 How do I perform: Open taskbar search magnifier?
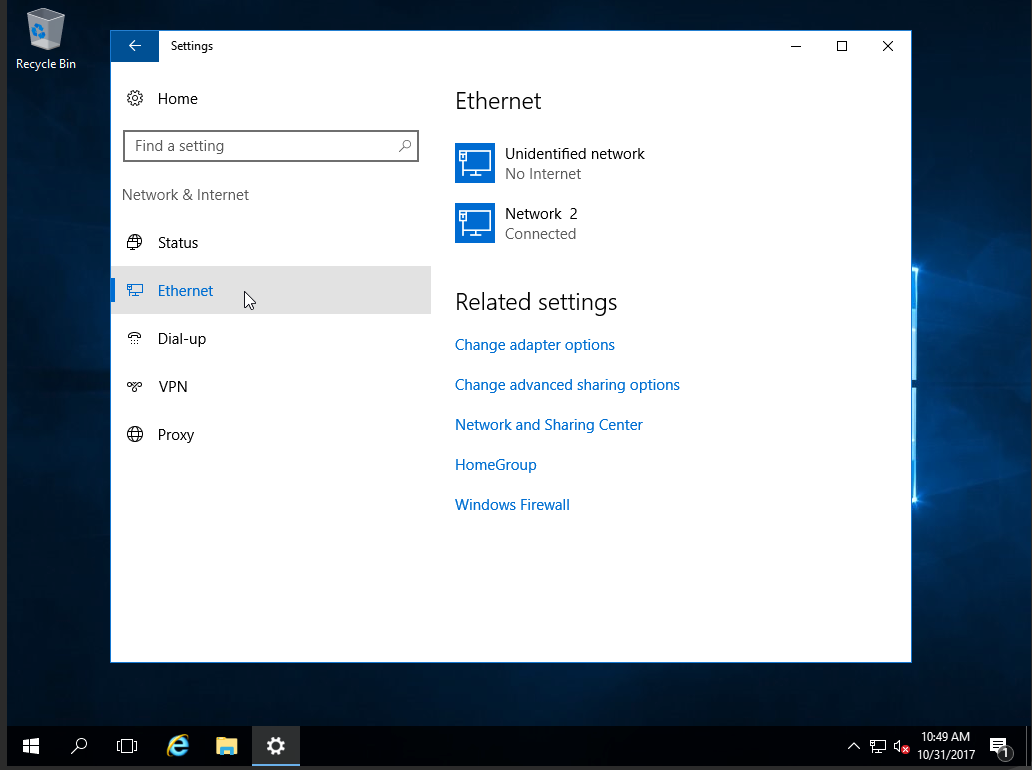click(79, 746)
